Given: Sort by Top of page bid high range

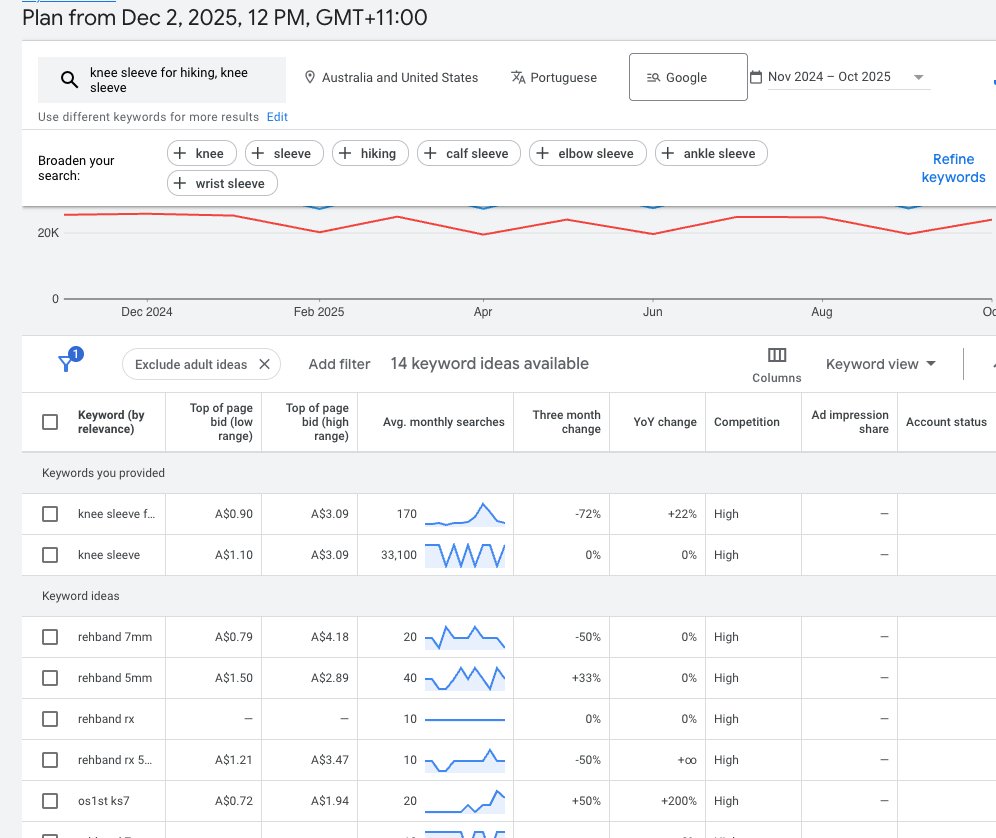Looking at the screenshot, I should (317, 422).
